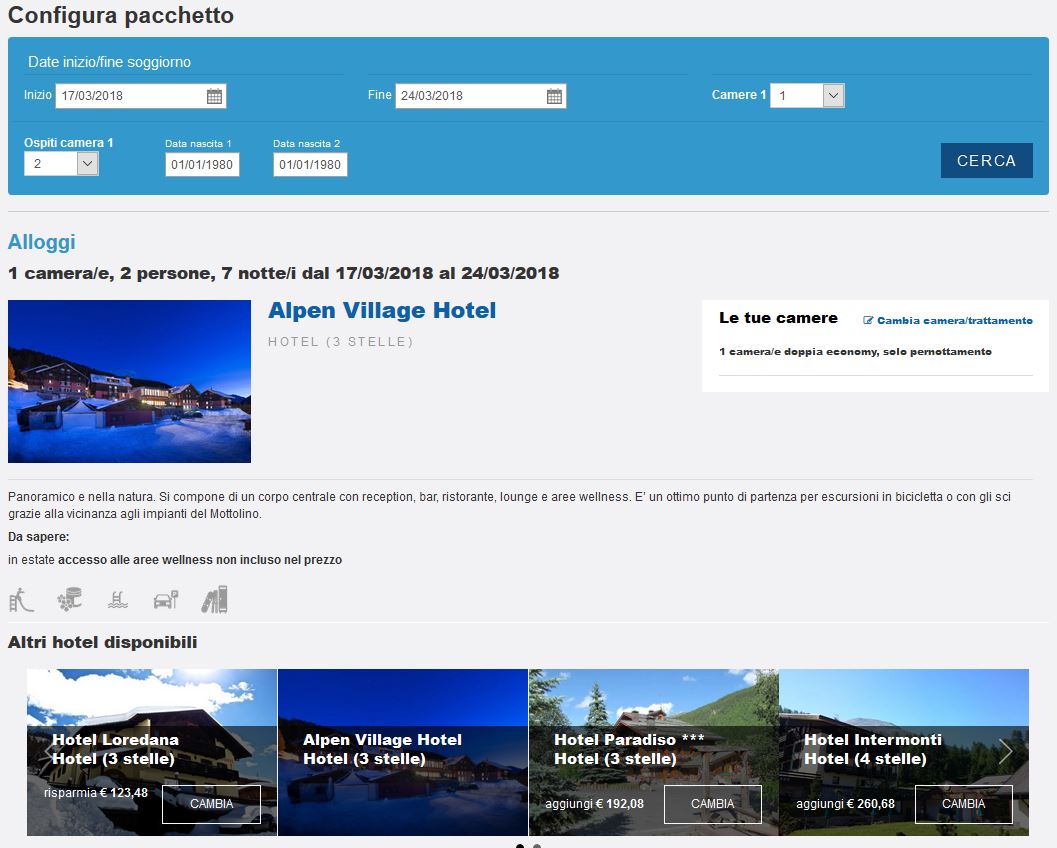Click CAMBIA on Hotel Paradiso card
The image size is (1057, 848).
coord(713,804)
